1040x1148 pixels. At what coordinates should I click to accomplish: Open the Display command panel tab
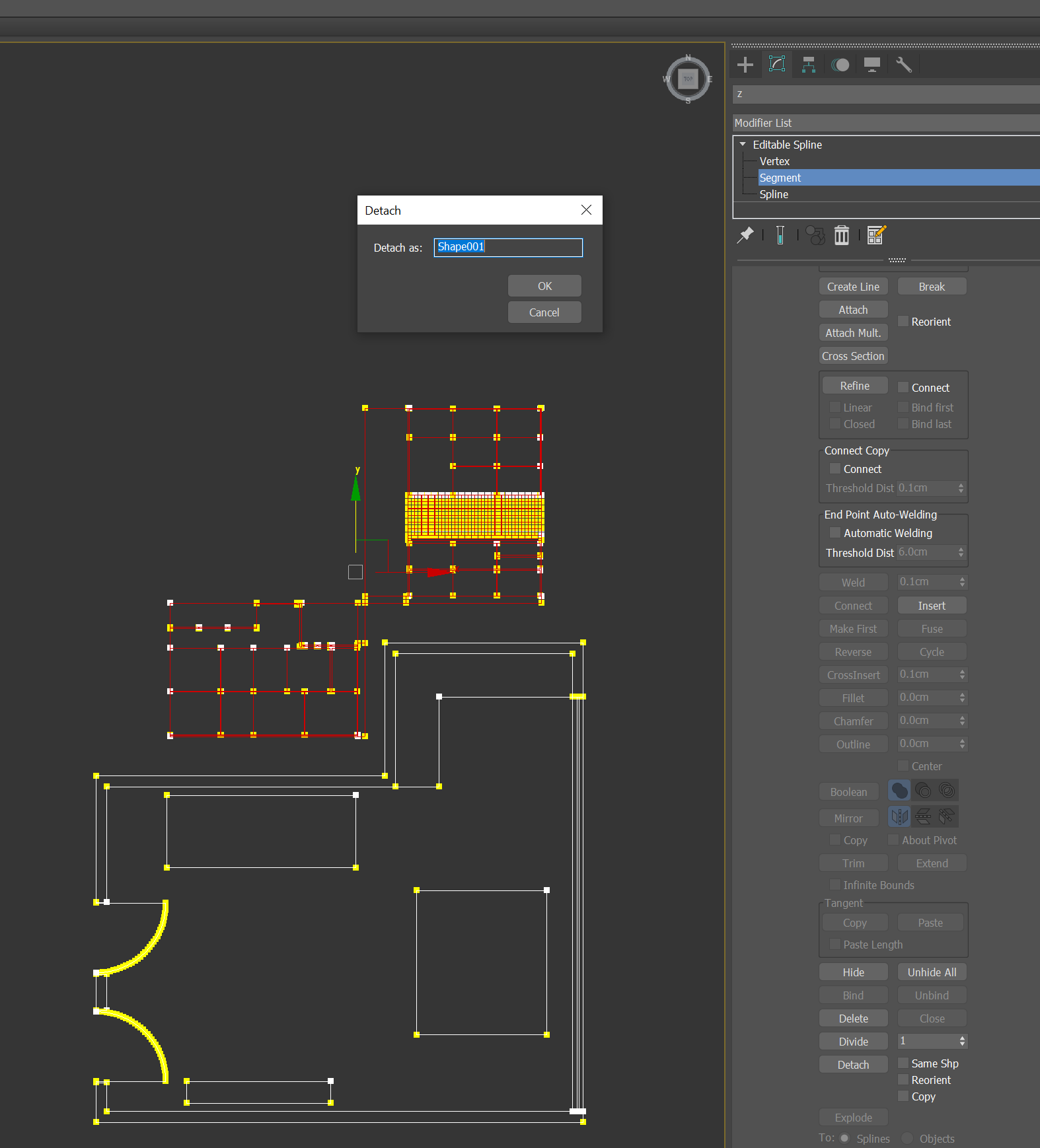tap(872, 65)
